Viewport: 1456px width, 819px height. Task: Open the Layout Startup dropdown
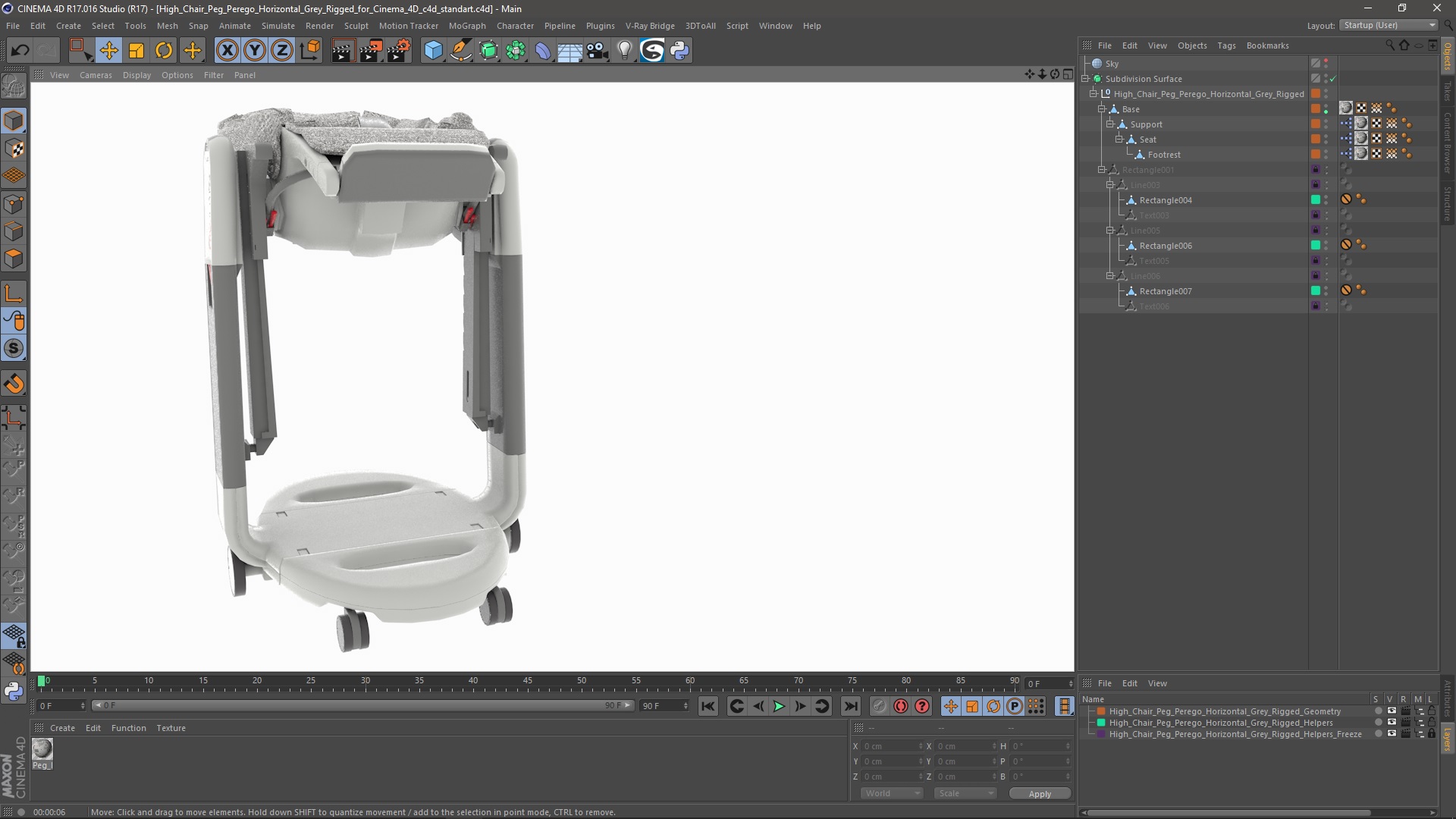click(1389, 25)
